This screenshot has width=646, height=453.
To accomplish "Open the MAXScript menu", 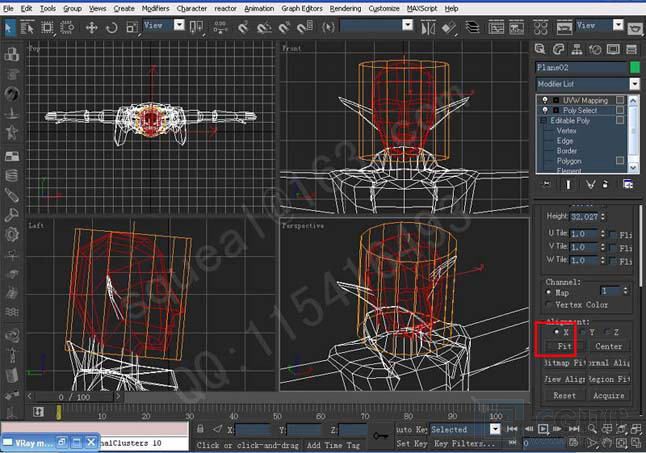I will coord(422,8).
